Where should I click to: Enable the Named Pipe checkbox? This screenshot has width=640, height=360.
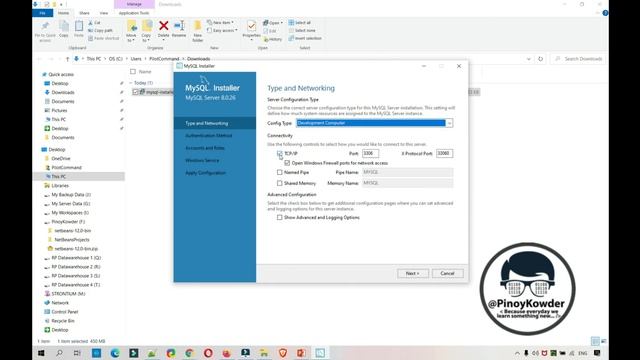click(x=280, y=172)
